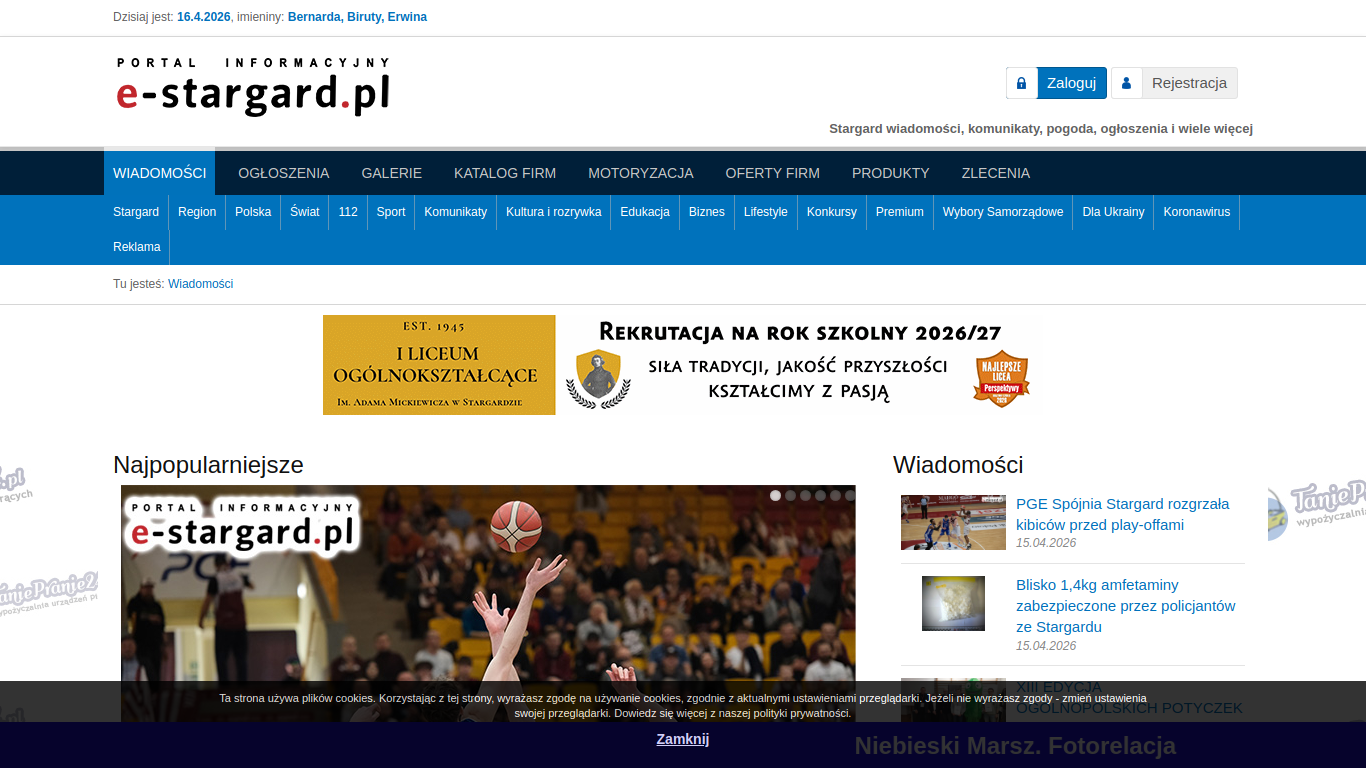The height and width of the screenshot is (768, 1366).
Task: Go to the ZLECENIA tab
Action: (x=996, y=173)
